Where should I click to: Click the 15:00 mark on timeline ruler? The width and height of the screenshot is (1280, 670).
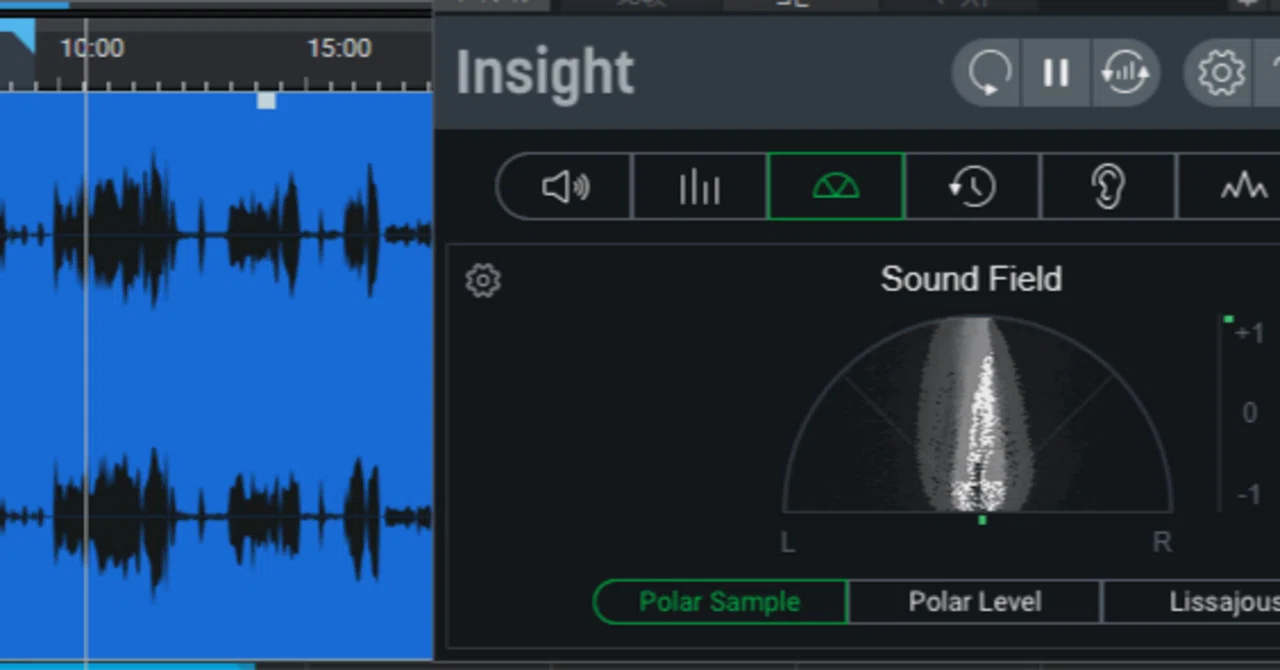(339, 48)
